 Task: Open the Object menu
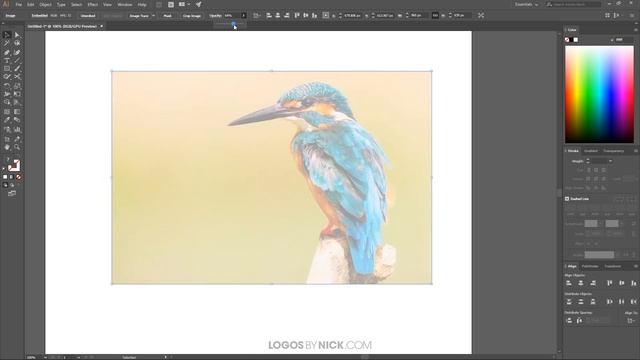point(45,4)
